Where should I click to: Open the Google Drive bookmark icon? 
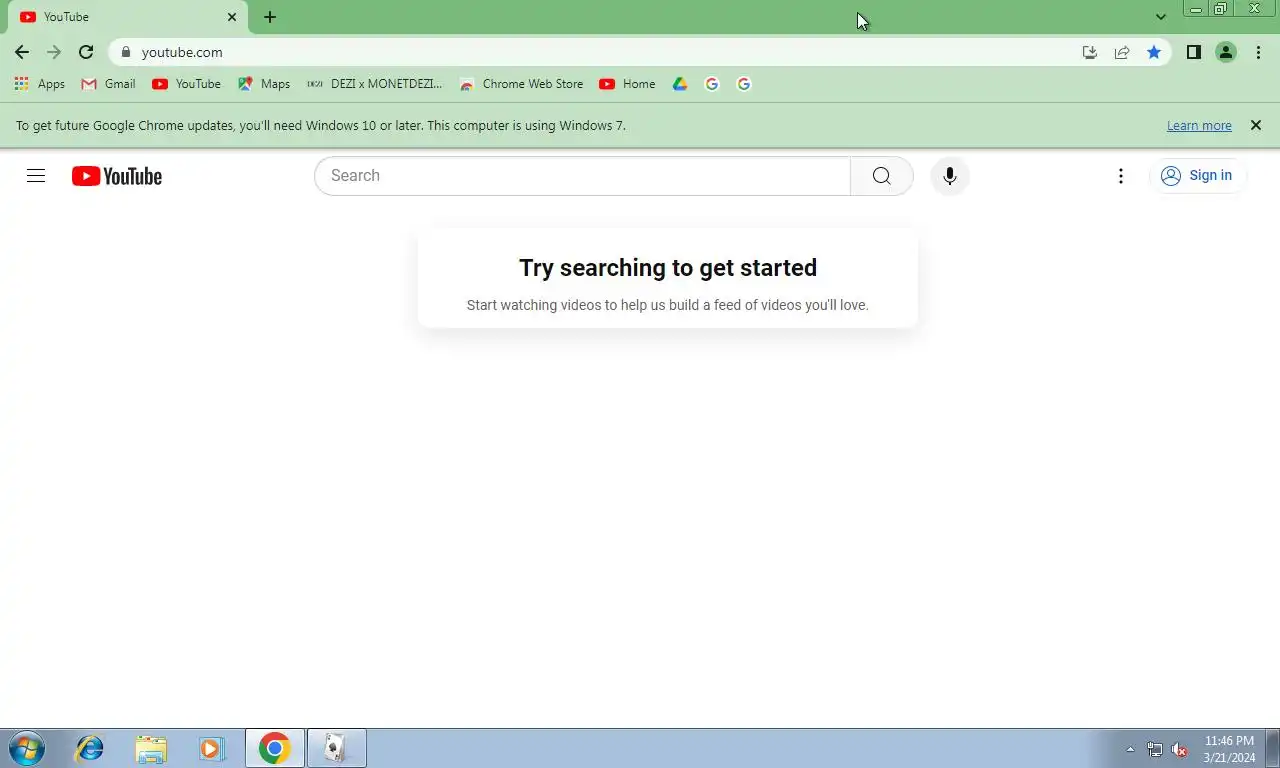[680, 84]
